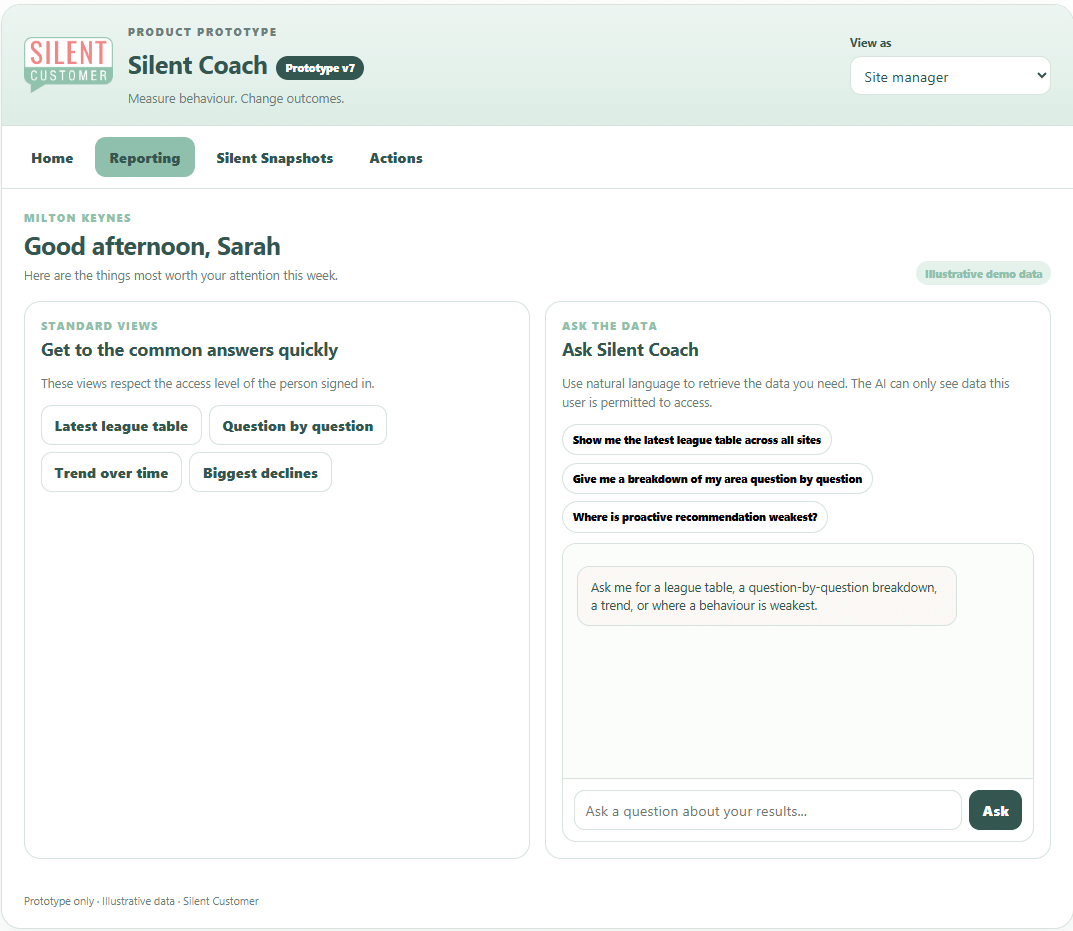The width and height of the screenshot is (1073, 931).
Task: Click the 'Good afternoon, Sarah' heading
Action: coord(152,246)
